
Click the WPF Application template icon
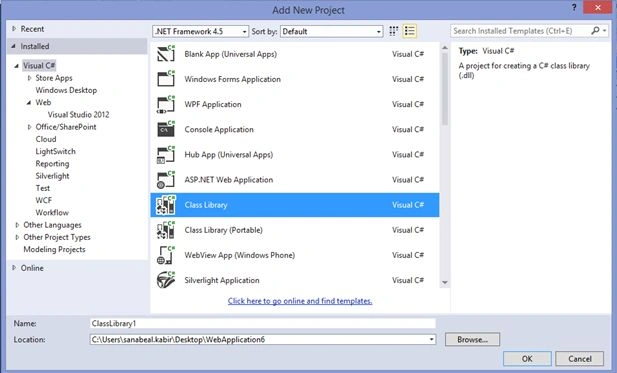click(x=166, y=104)
